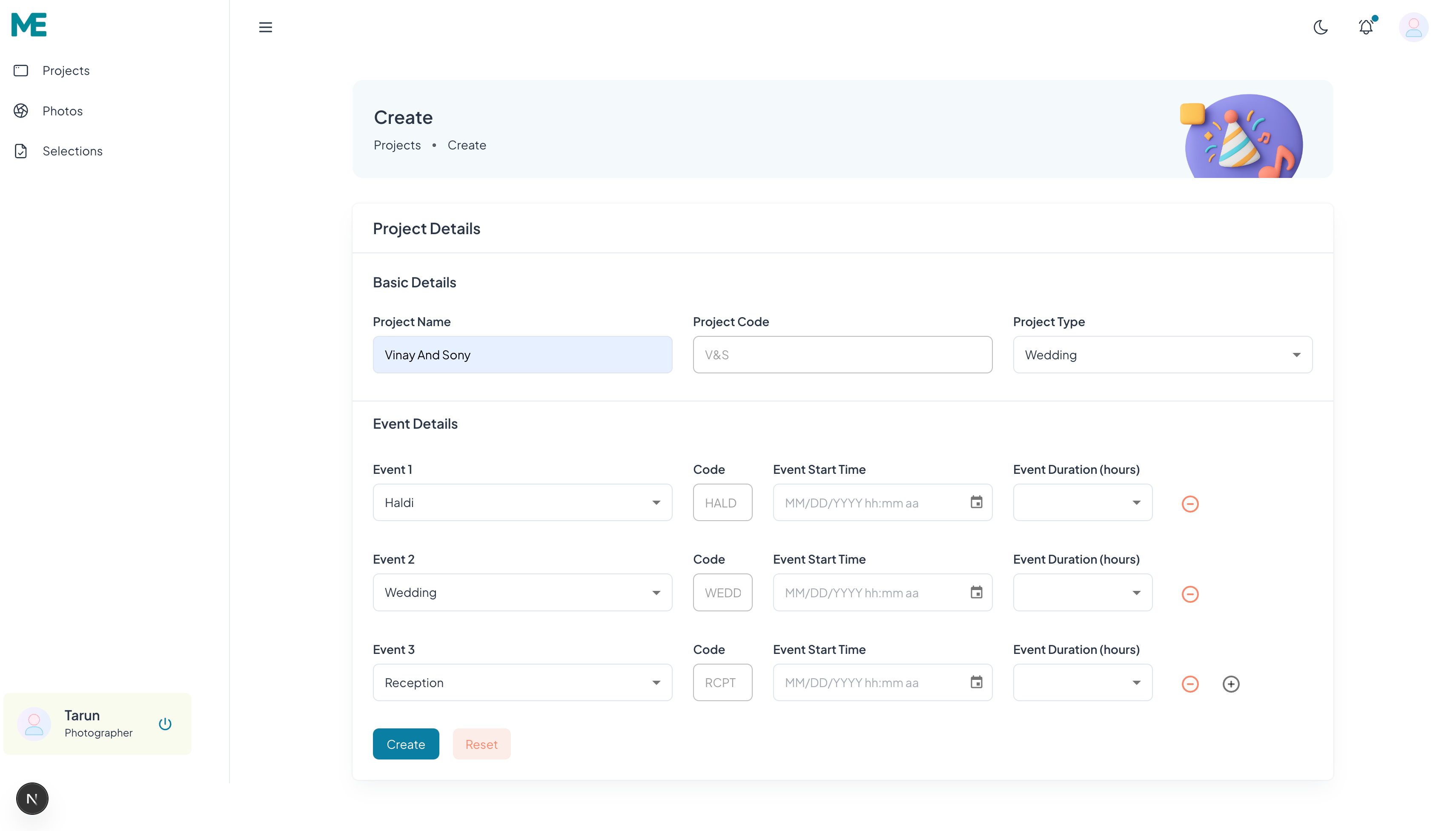Remove Event 2 with the minus icon
This screenshot has width=1456, height=831.
point(1189,593)
